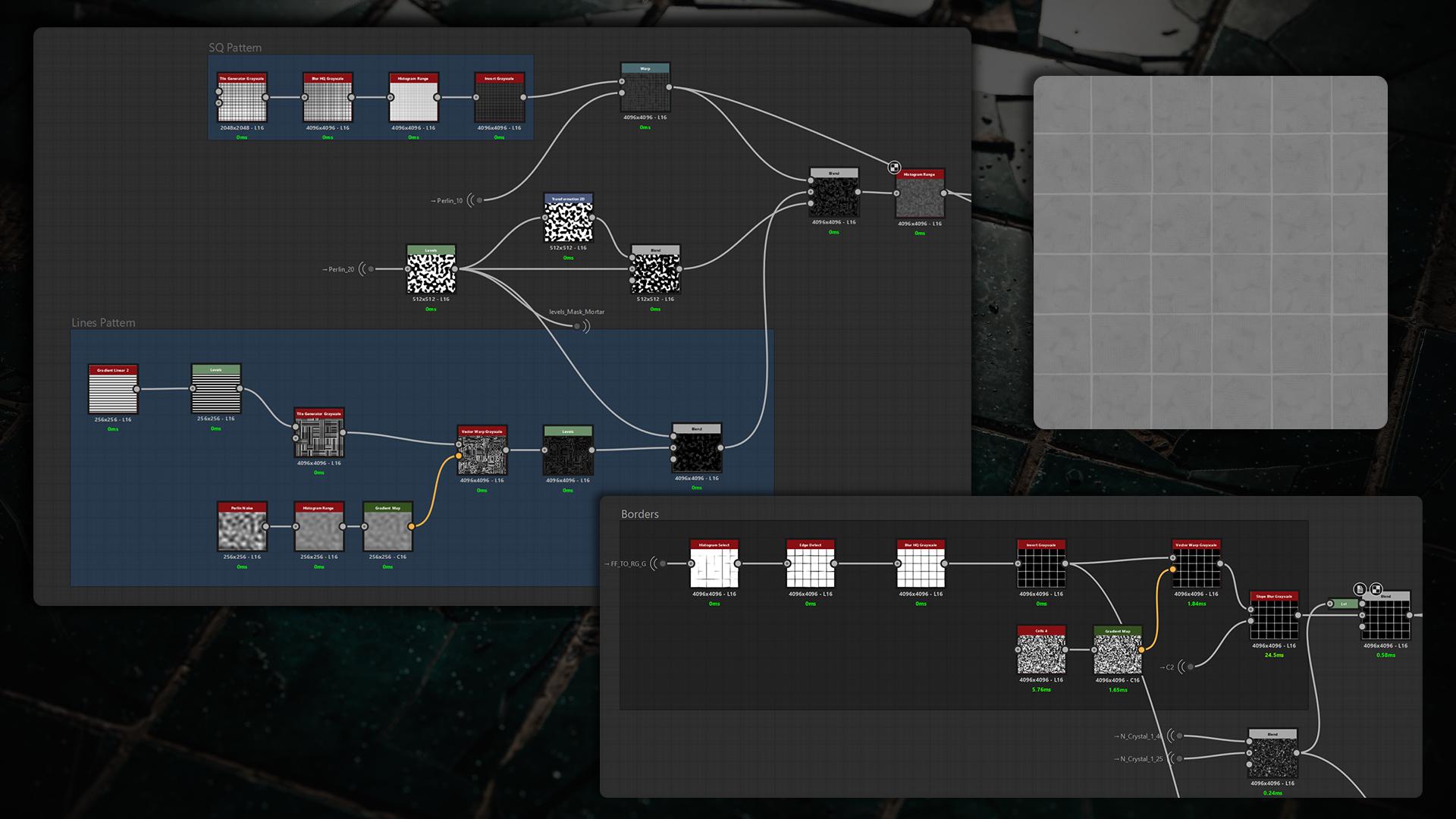Select the Blend node fed by N_Crystal inputs

(1272, 753)
